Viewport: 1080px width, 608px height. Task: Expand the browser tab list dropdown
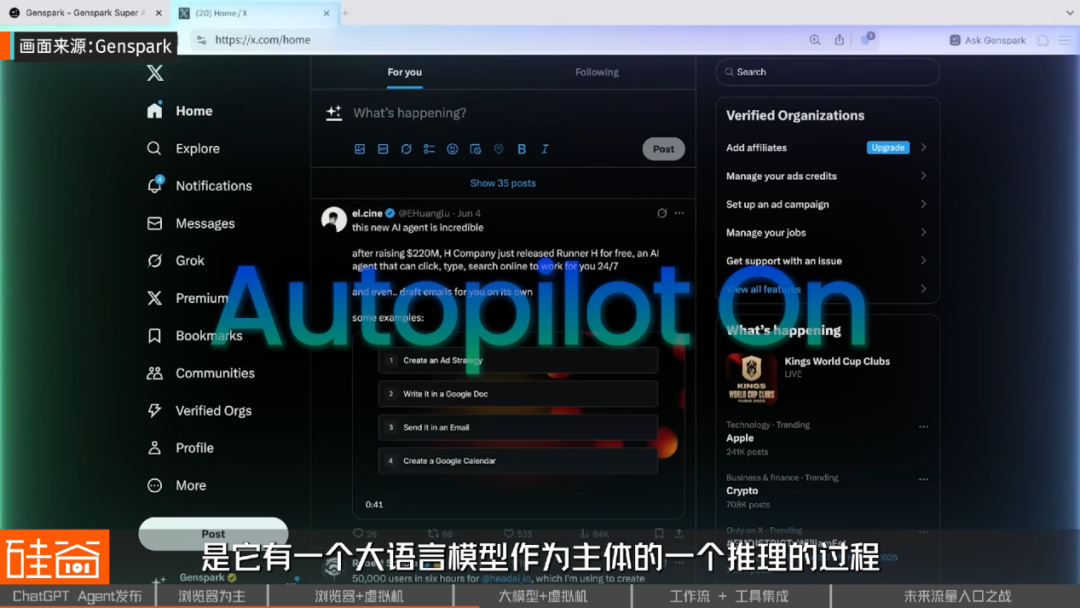1070,13
